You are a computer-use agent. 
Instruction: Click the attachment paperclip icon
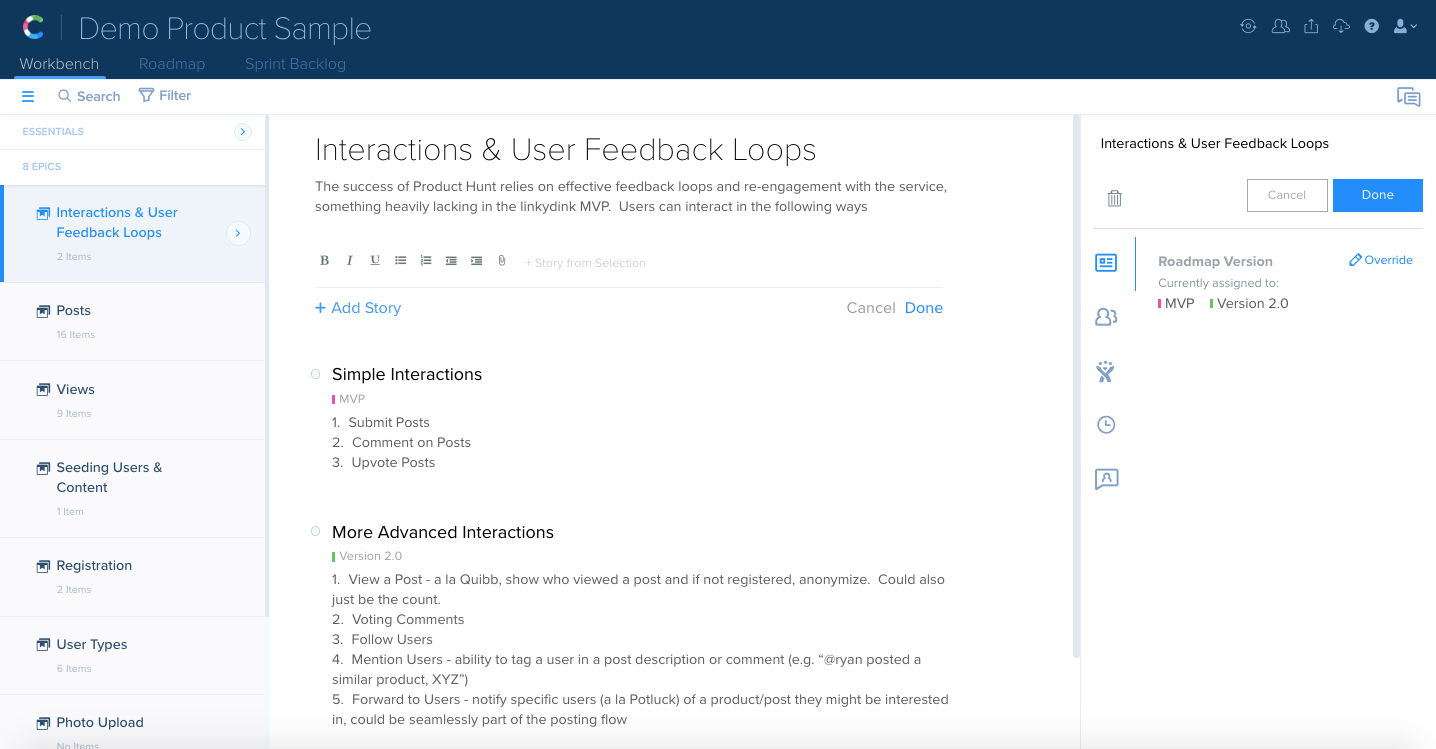(x=502, y=261)
